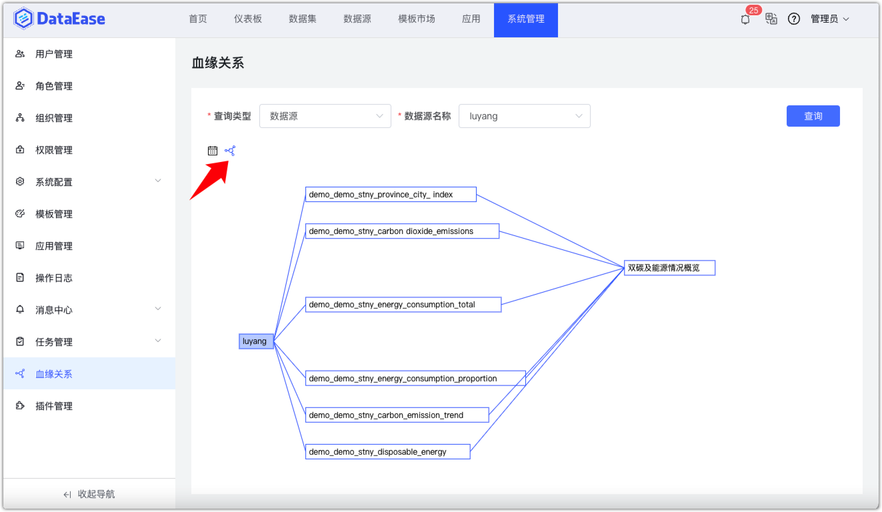Open the 查询类型 dropdown showing 数据源
Image resolution: width=882 pixels, height=512 pixels.
pos(325,116)
